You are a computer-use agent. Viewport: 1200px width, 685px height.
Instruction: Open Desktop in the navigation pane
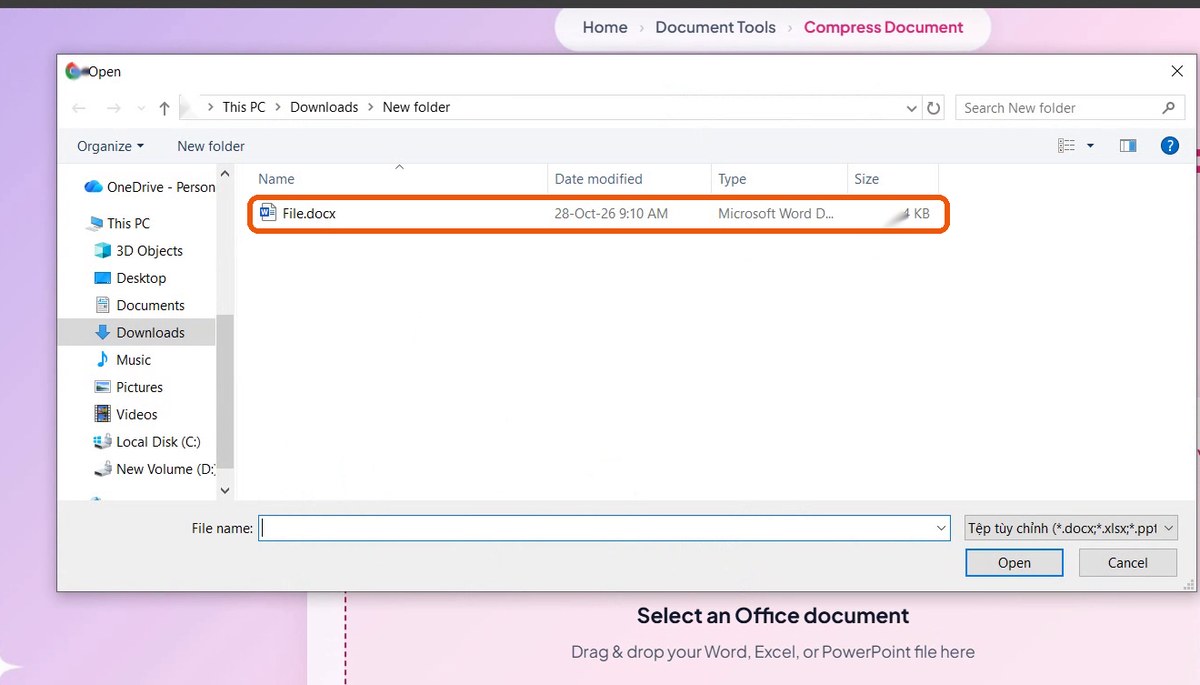tap(130, 278)
